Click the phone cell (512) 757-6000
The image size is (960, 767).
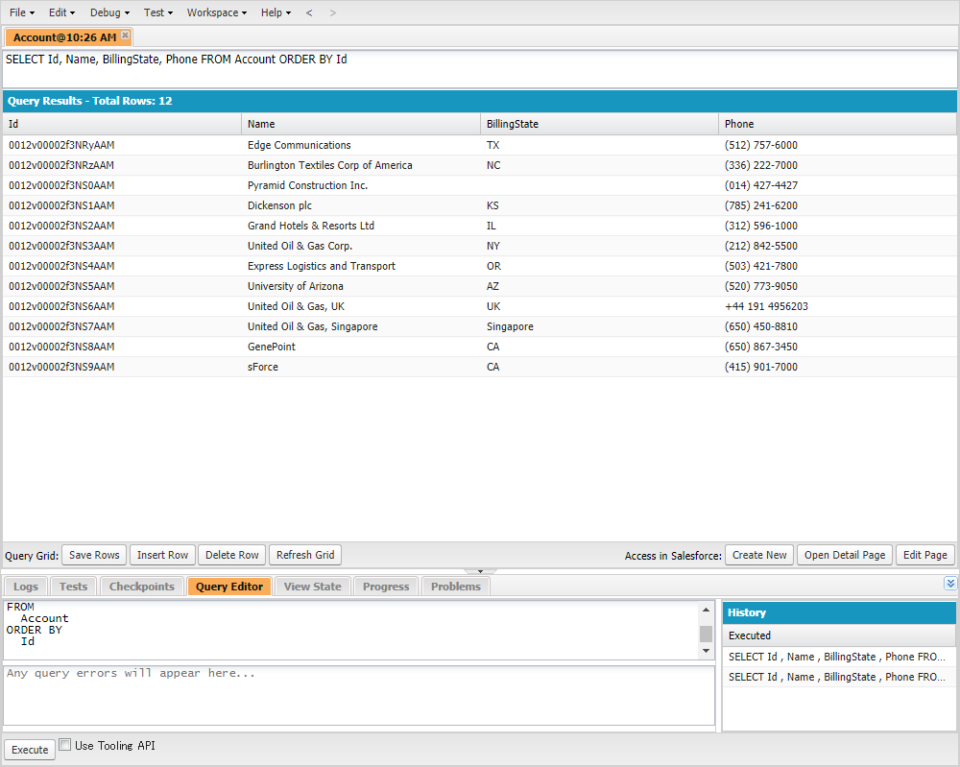[837, 145]
